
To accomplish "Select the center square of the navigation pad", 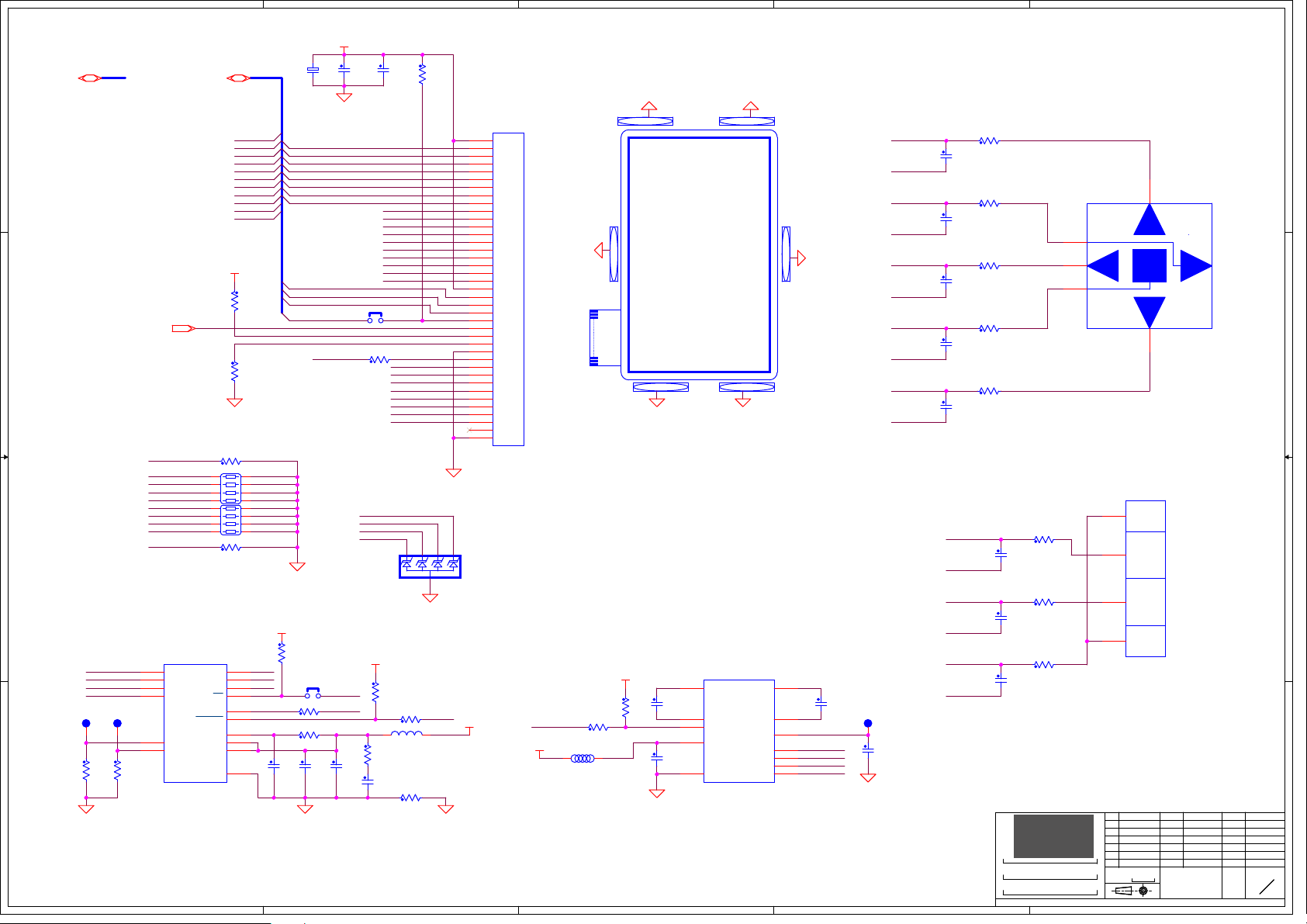I will (1150, 266).
